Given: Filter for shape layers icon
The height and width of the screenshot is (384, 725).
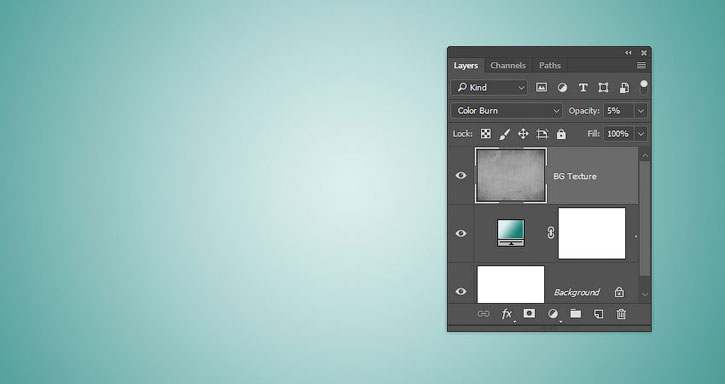Looking at the screenshot, I should (x=603, y=87).
